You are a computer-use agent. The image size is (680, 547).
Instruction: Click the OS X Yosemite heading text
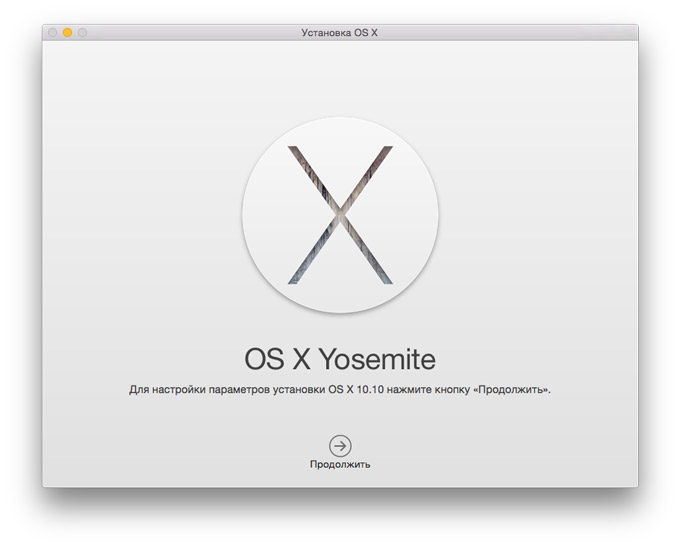(x=340, y=359)
